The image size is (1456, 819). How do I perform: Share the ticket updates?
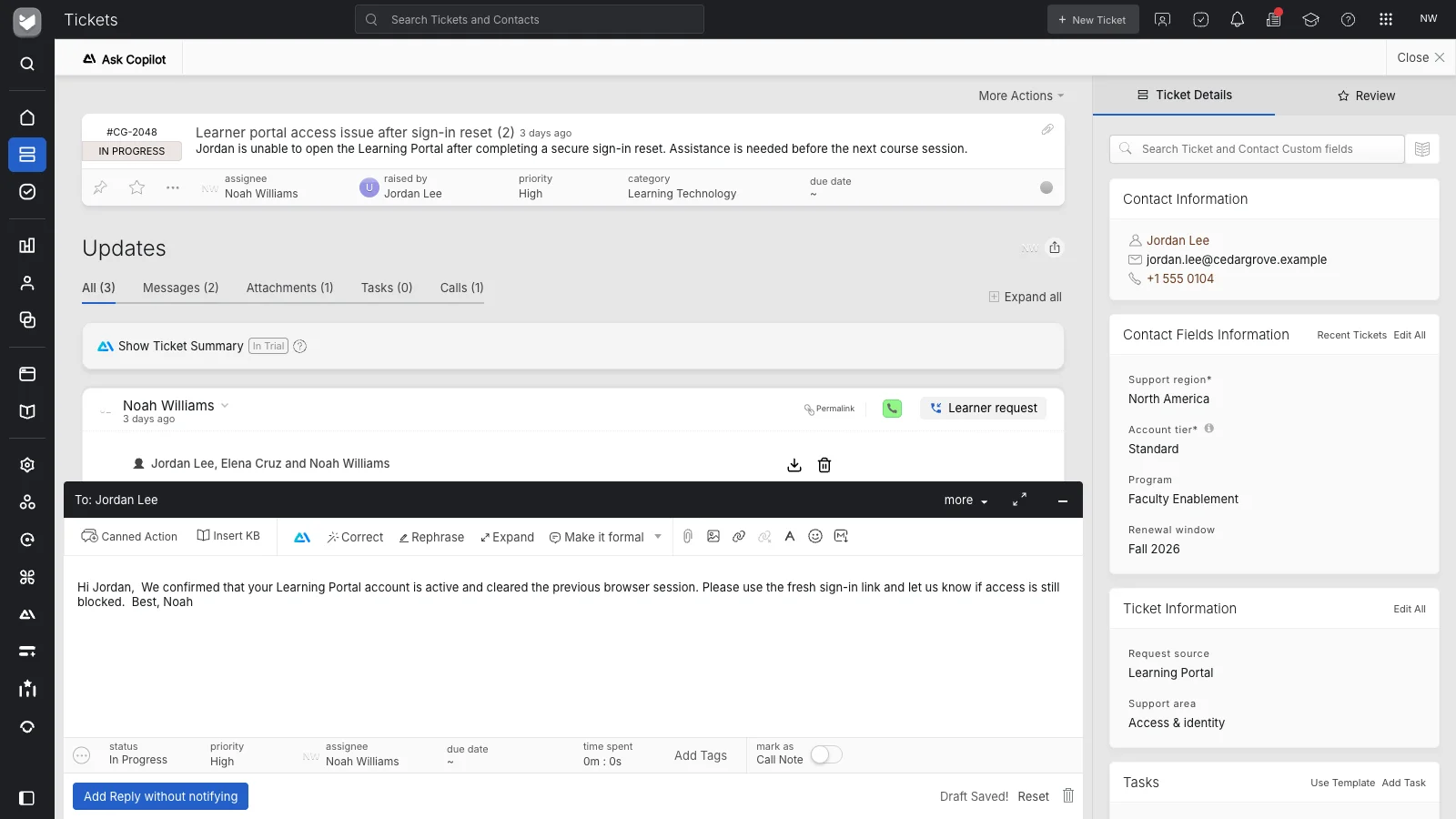tap(1055, 248)
